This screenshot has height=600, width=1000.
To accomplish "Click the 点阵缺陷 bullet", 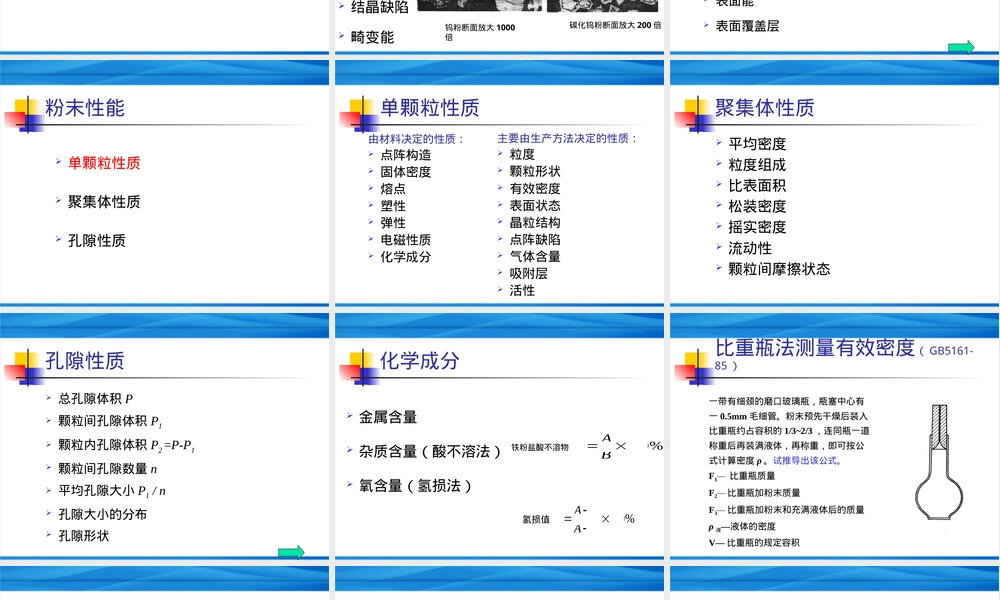I will [534, 240].
